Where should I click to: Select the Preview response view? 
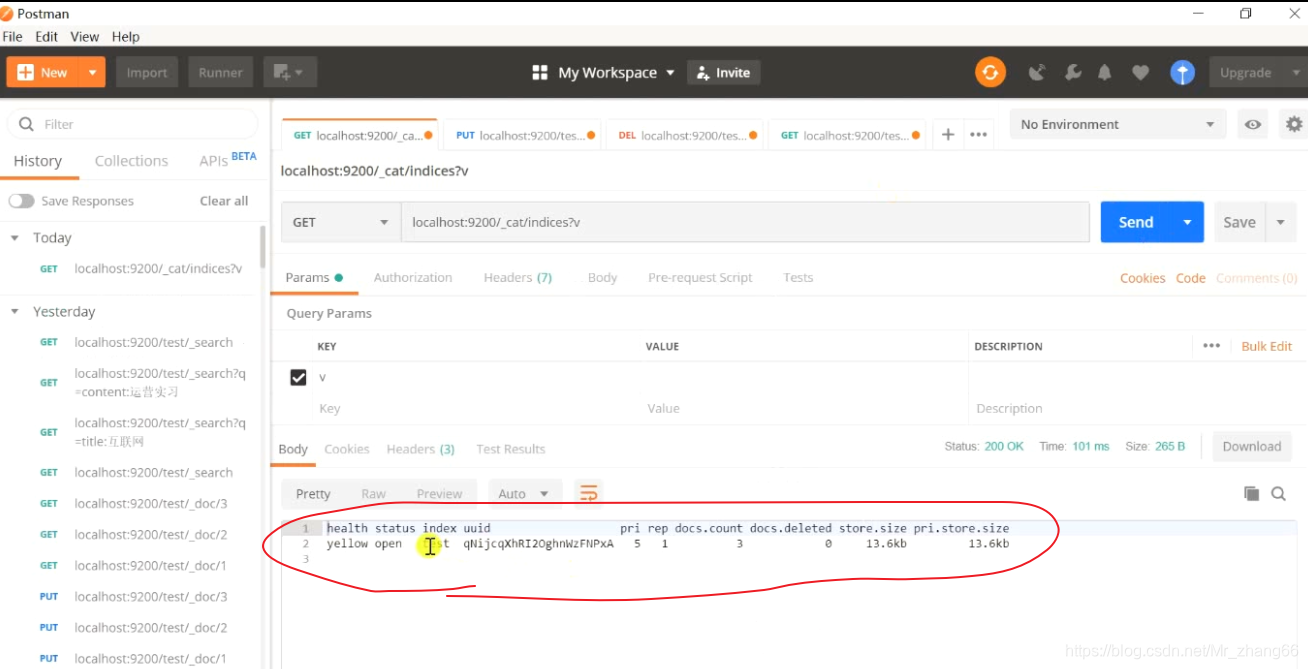[439, 493]
